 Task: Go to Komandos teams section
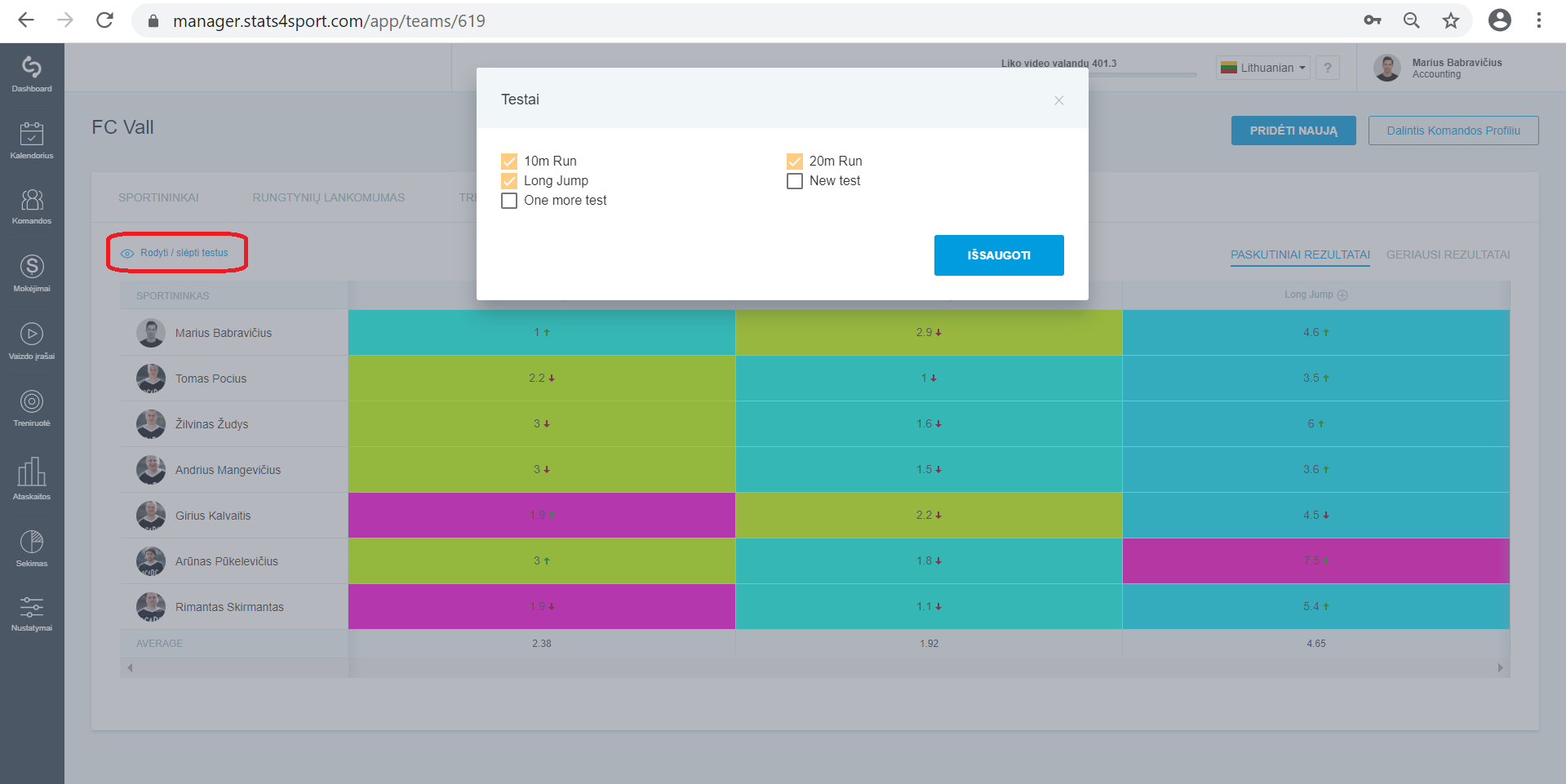32,206
